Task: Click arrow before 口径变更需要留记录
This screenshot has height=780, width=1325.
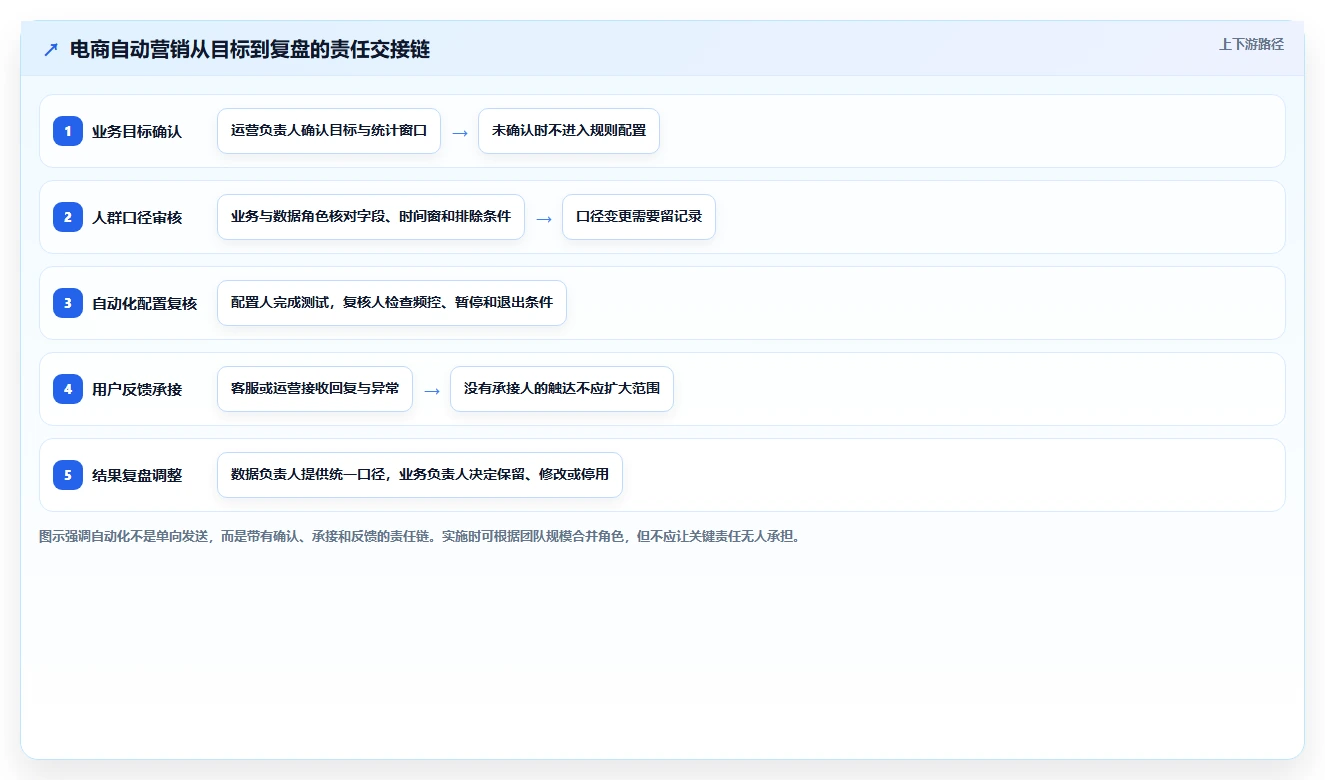Action: point(544,218)
